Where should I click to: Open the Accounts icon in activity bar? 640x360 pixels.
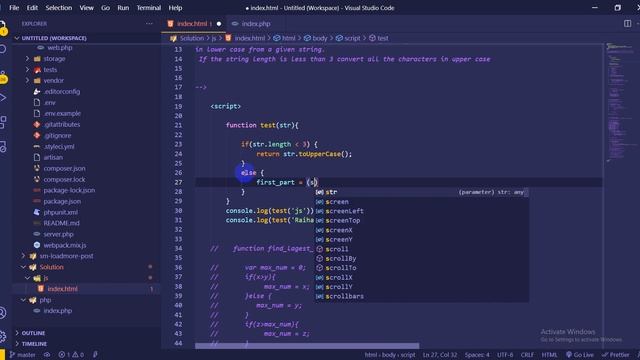tap(3, 313)
